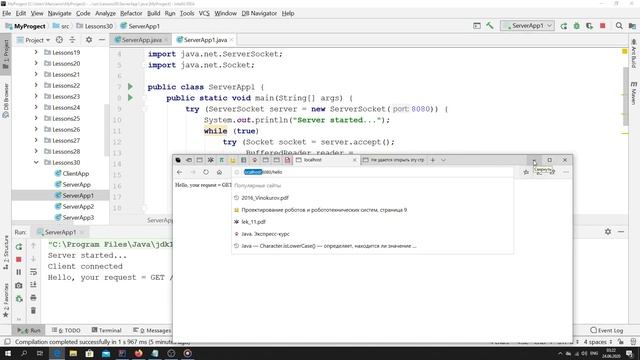640x360 pixels.
Task: Open the Windows Start menu
Action: [x=8, y=353]
